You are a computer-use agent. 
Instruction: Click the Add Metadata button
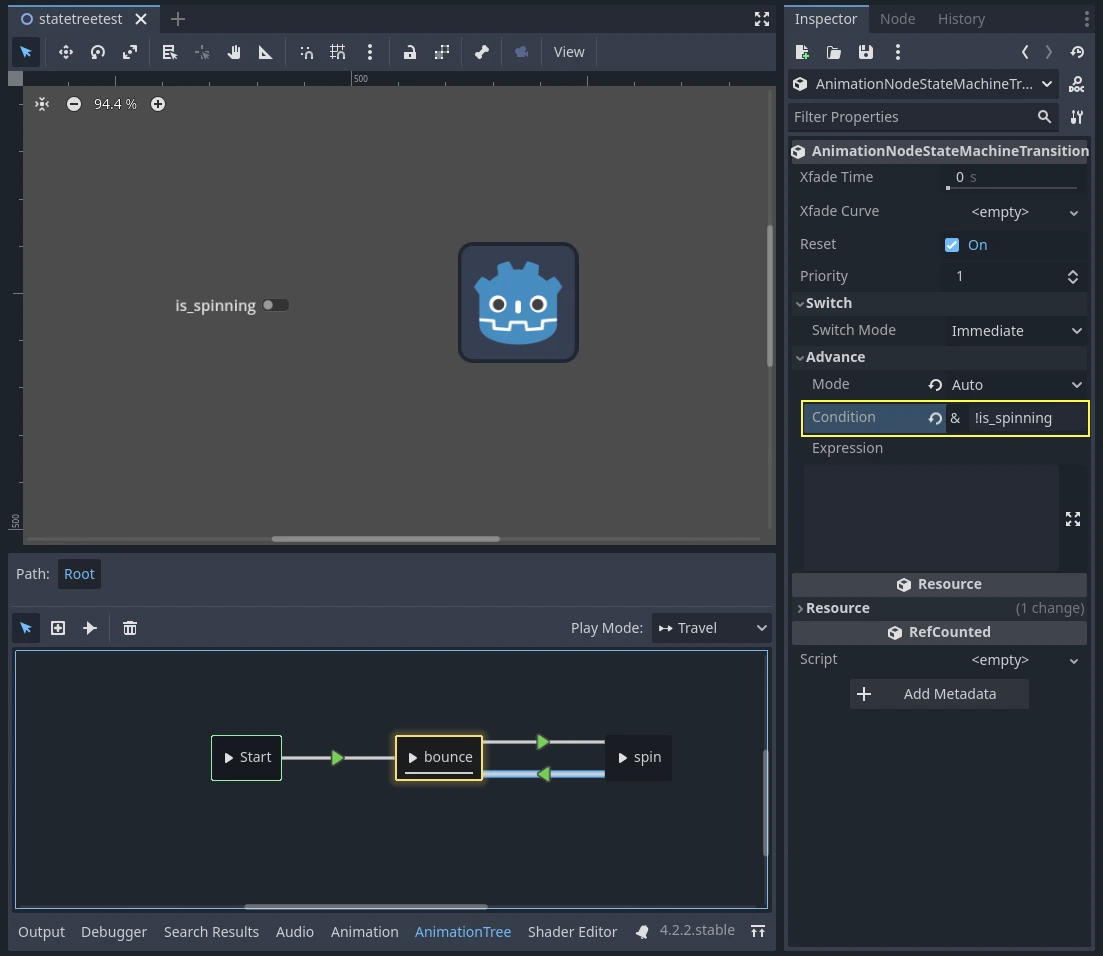(938, 694)
